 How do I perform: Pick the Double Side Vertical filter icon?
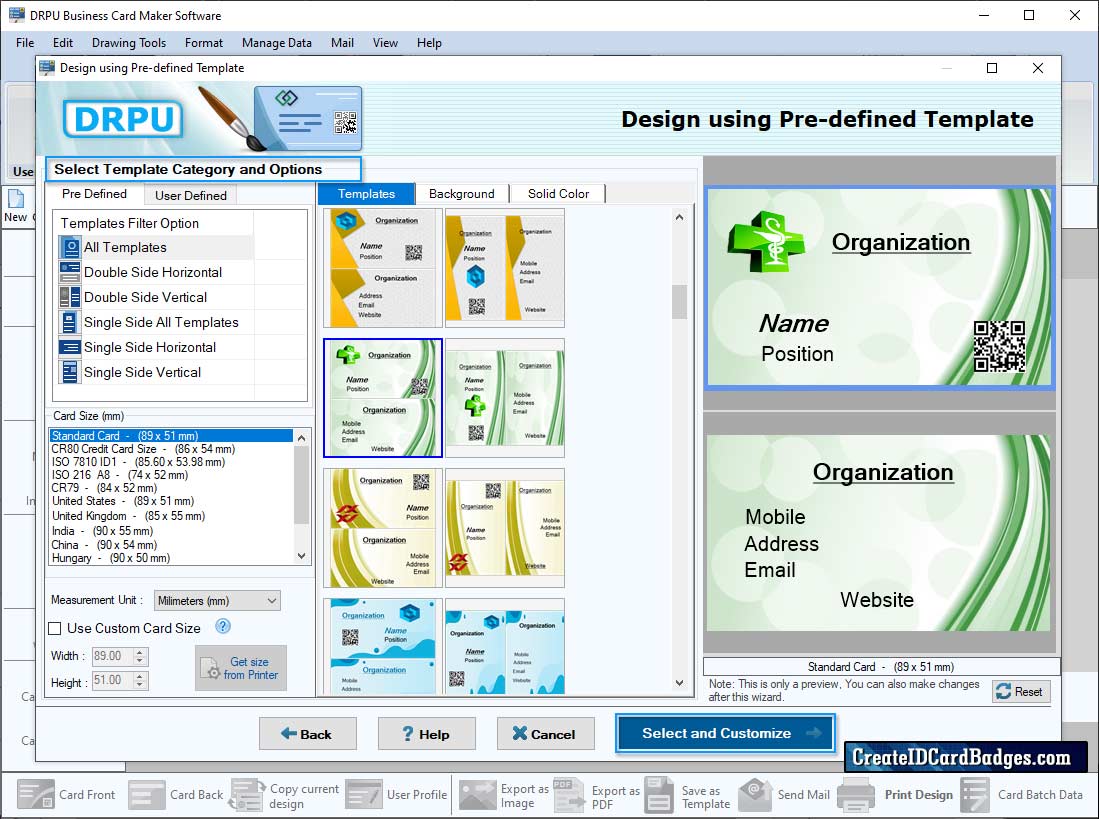click(70, 297)
